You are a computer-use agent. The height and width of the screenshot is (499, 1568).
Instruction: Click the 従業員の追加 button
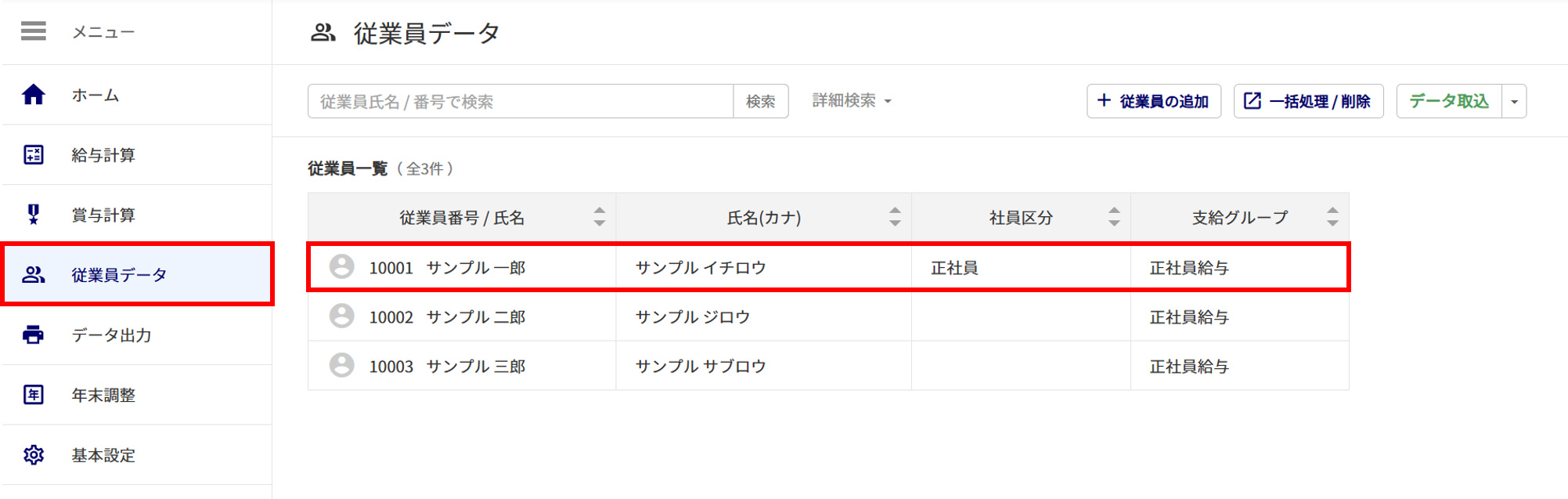pos(1153,101)
